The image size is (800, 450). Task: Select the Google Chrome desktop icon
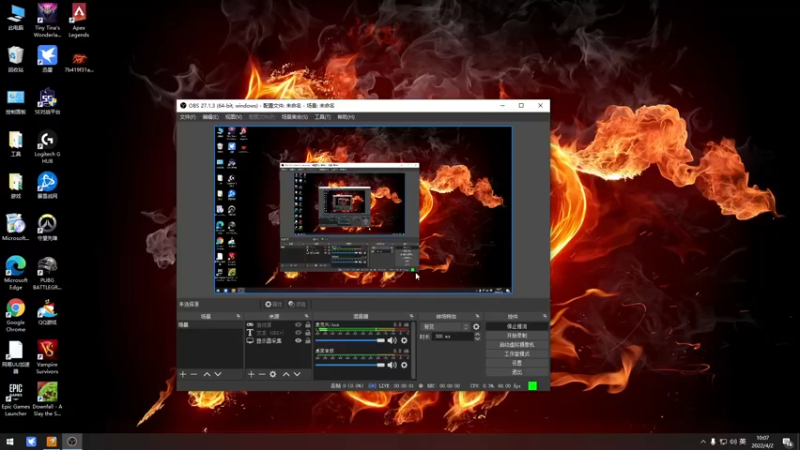[15, 316]
